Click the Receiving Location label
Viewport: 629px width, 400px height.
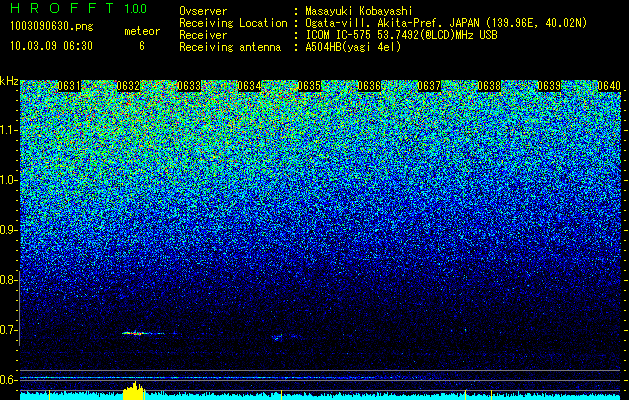click(x=233, y=23)
